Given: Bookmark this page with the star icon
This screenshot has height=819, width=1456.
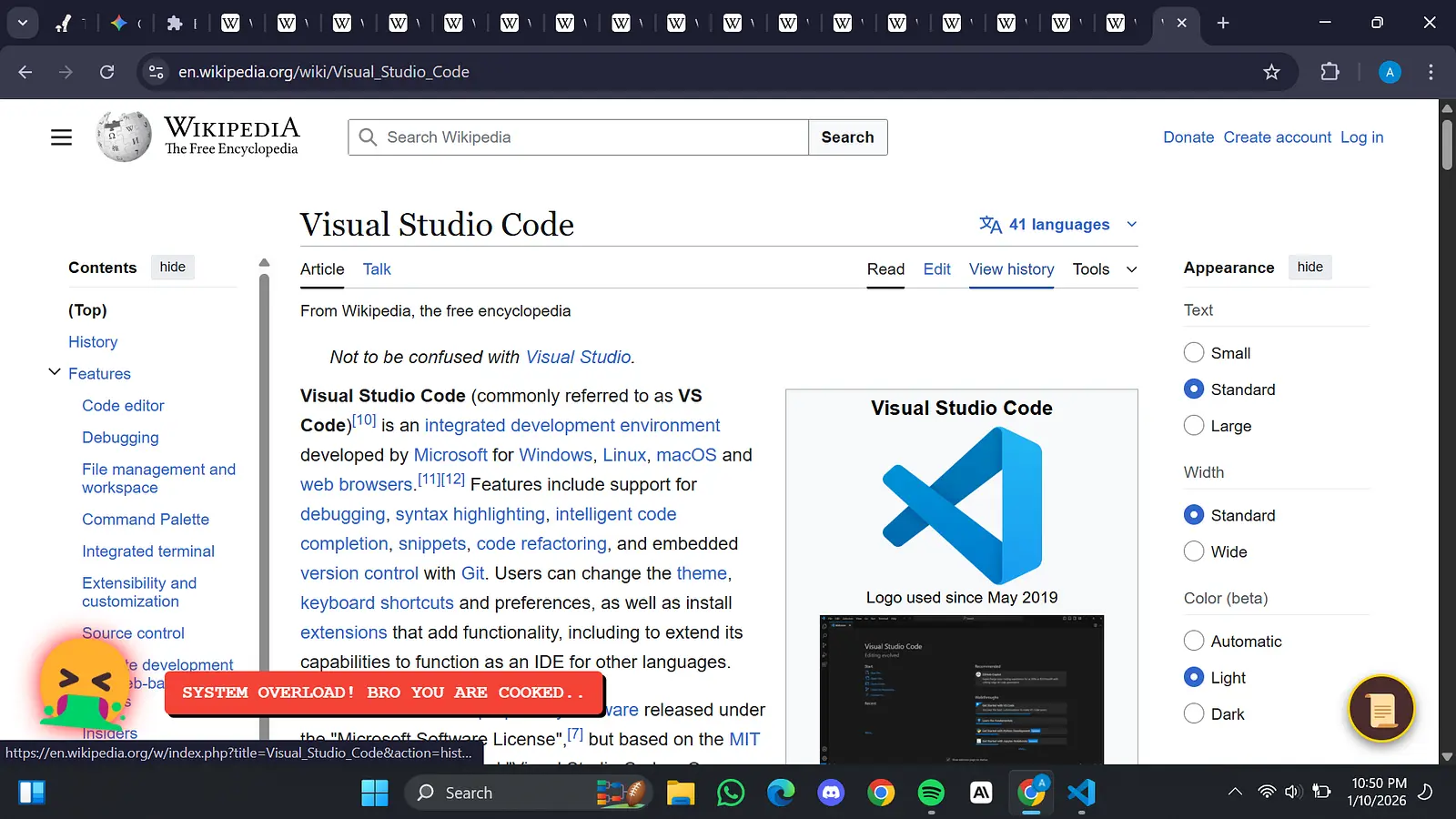Looking at the screenshot, I should point(1271,72).
